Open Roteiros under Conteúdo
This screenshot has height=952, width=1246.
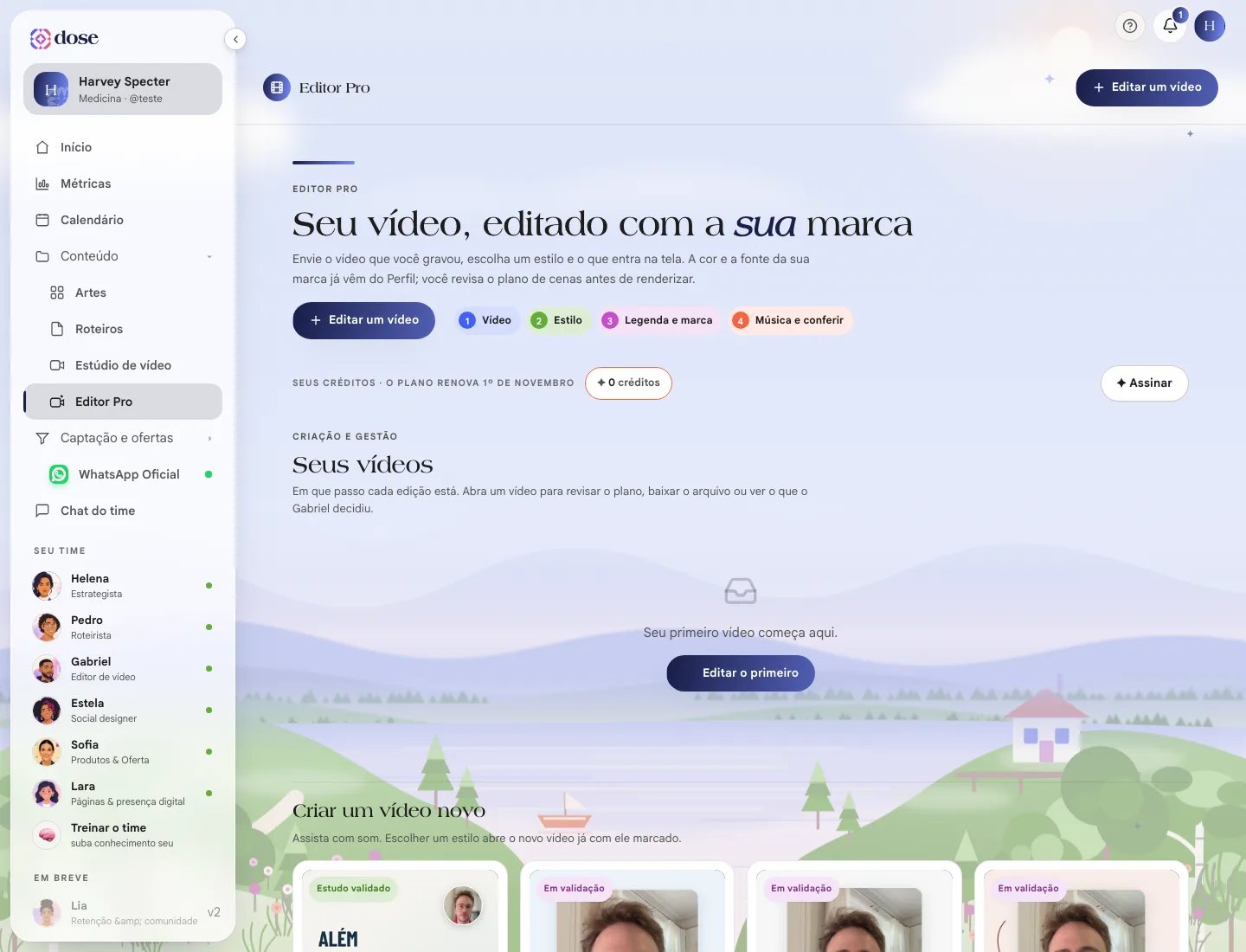123,329
